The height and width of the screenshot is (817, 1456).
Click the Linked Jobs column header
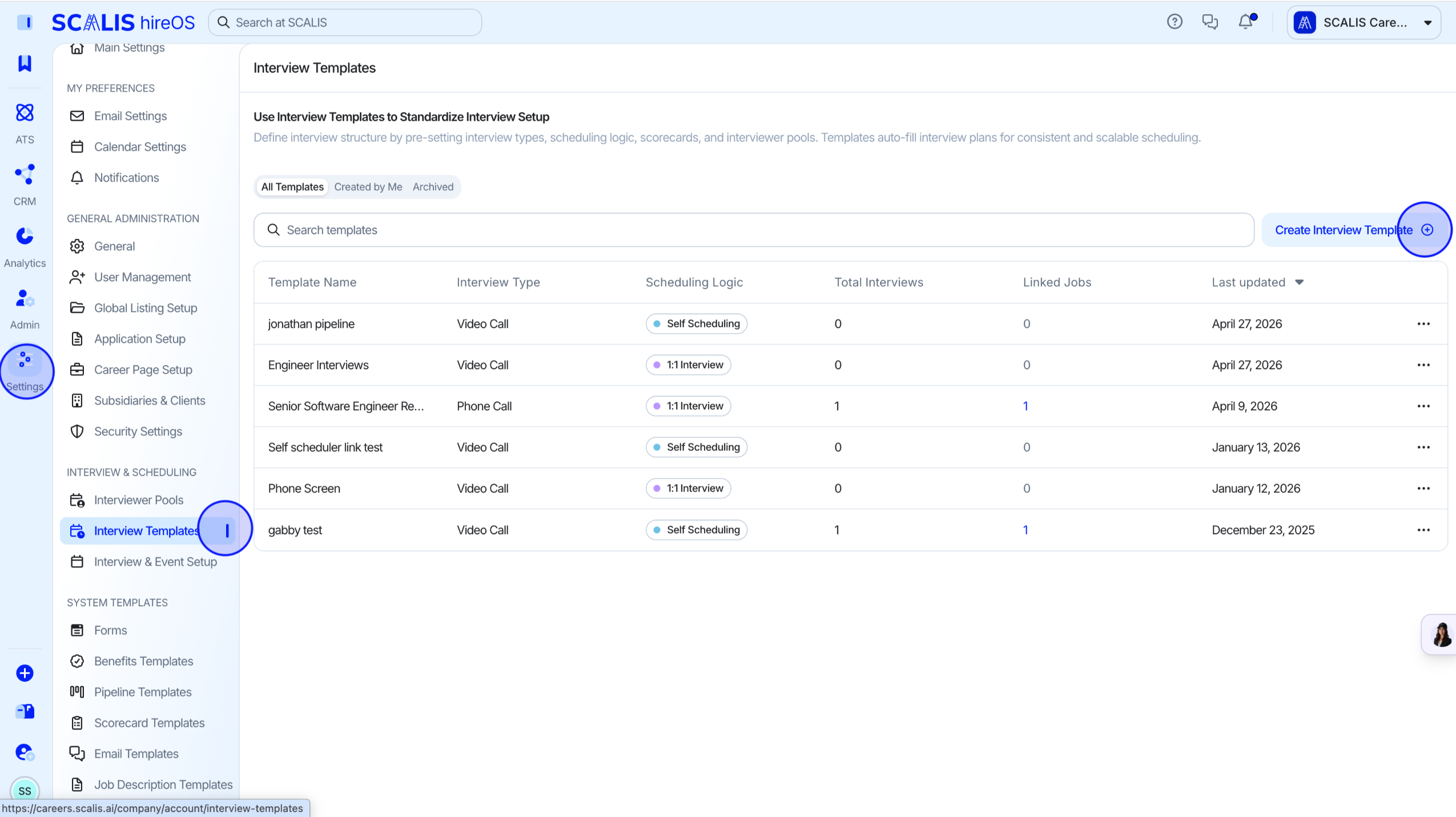click(x=1057, y=282)
